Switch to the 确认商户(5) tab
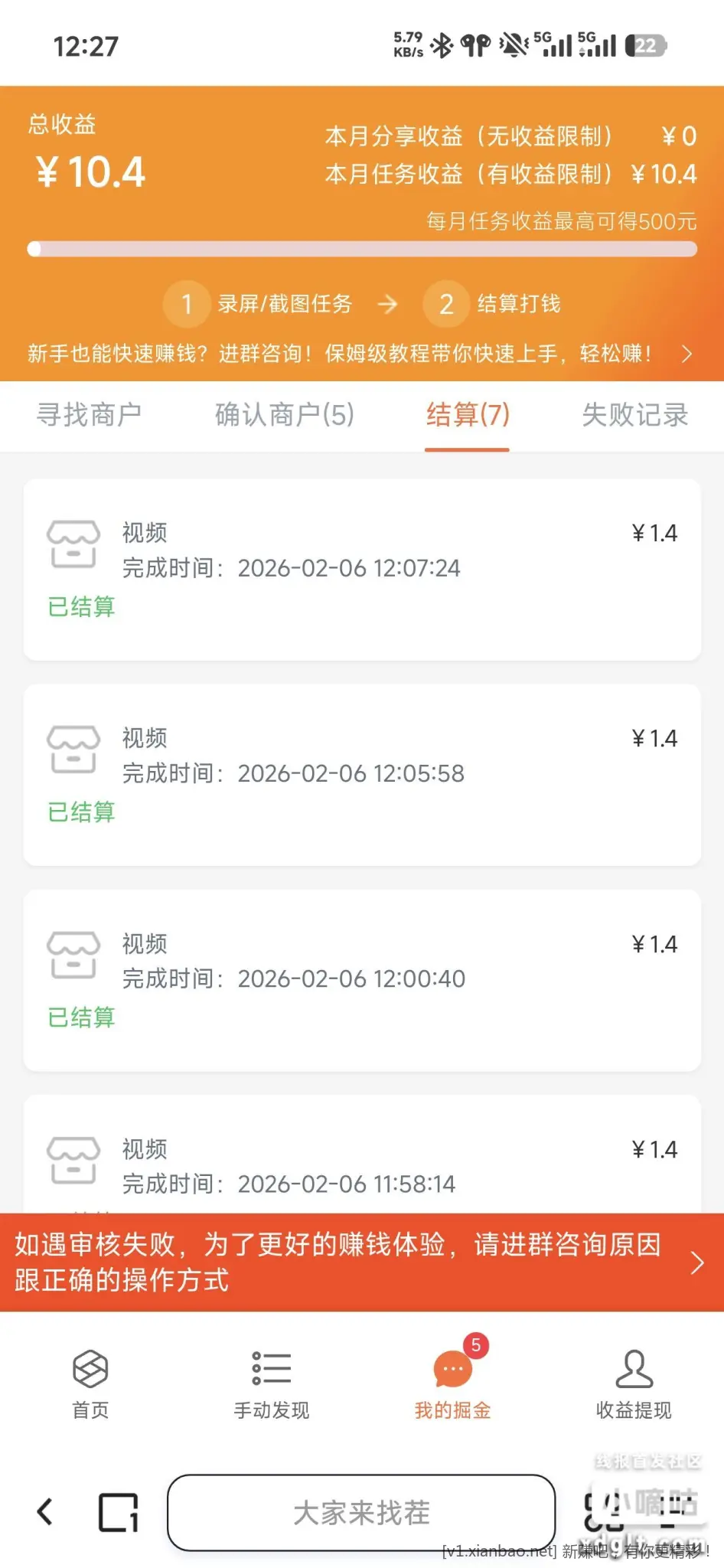The image size is (724, 1568). [284, 415]
